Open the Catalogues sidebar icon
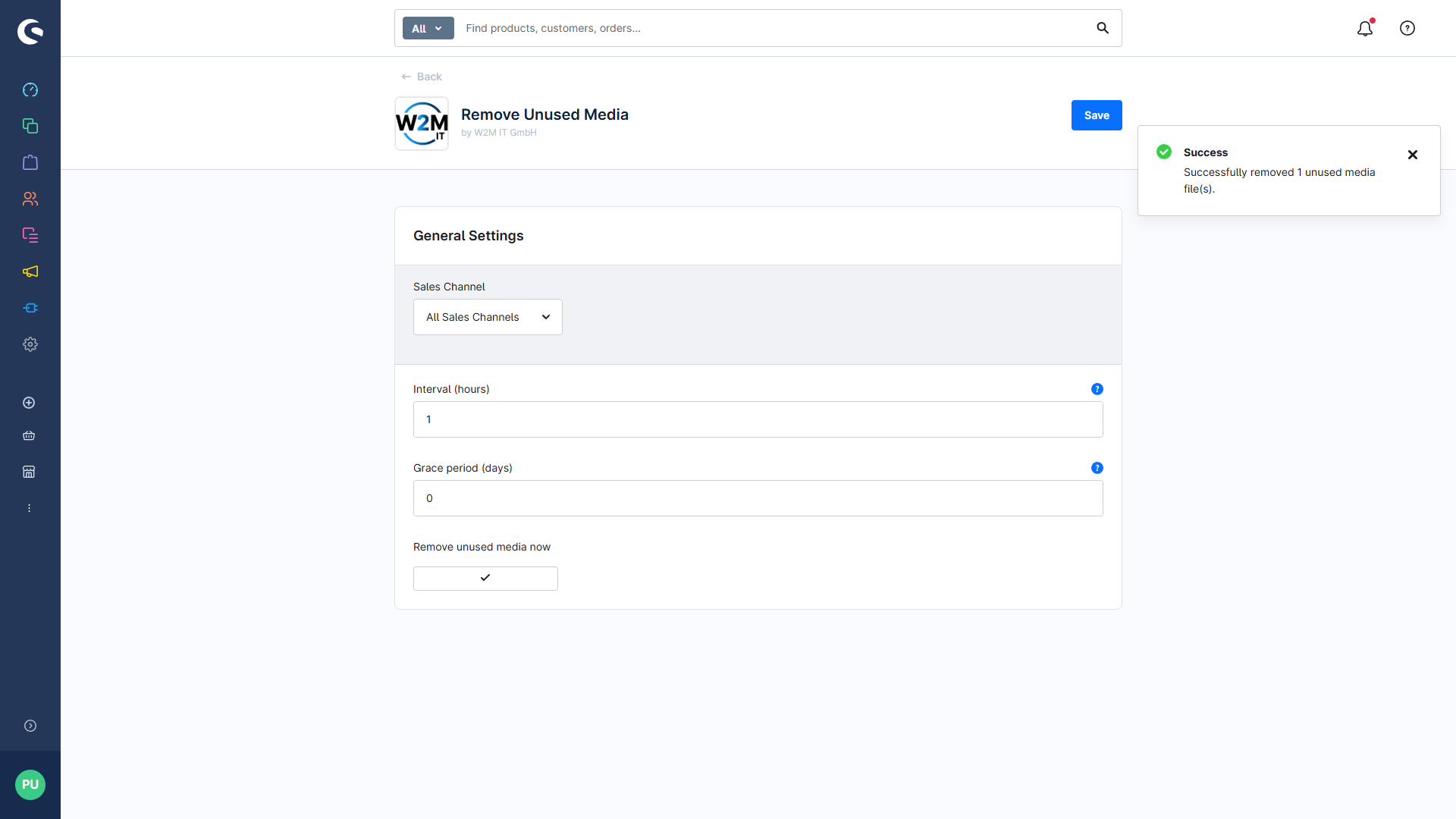The width and height of the screenshot is (1456, 819). coord(30,126)
